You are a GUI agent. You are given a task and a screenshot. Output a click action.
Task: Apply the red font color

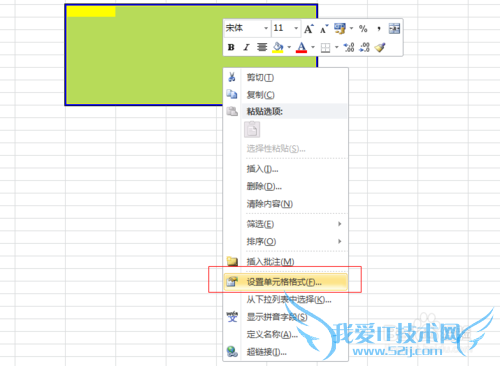coord(301,47)
